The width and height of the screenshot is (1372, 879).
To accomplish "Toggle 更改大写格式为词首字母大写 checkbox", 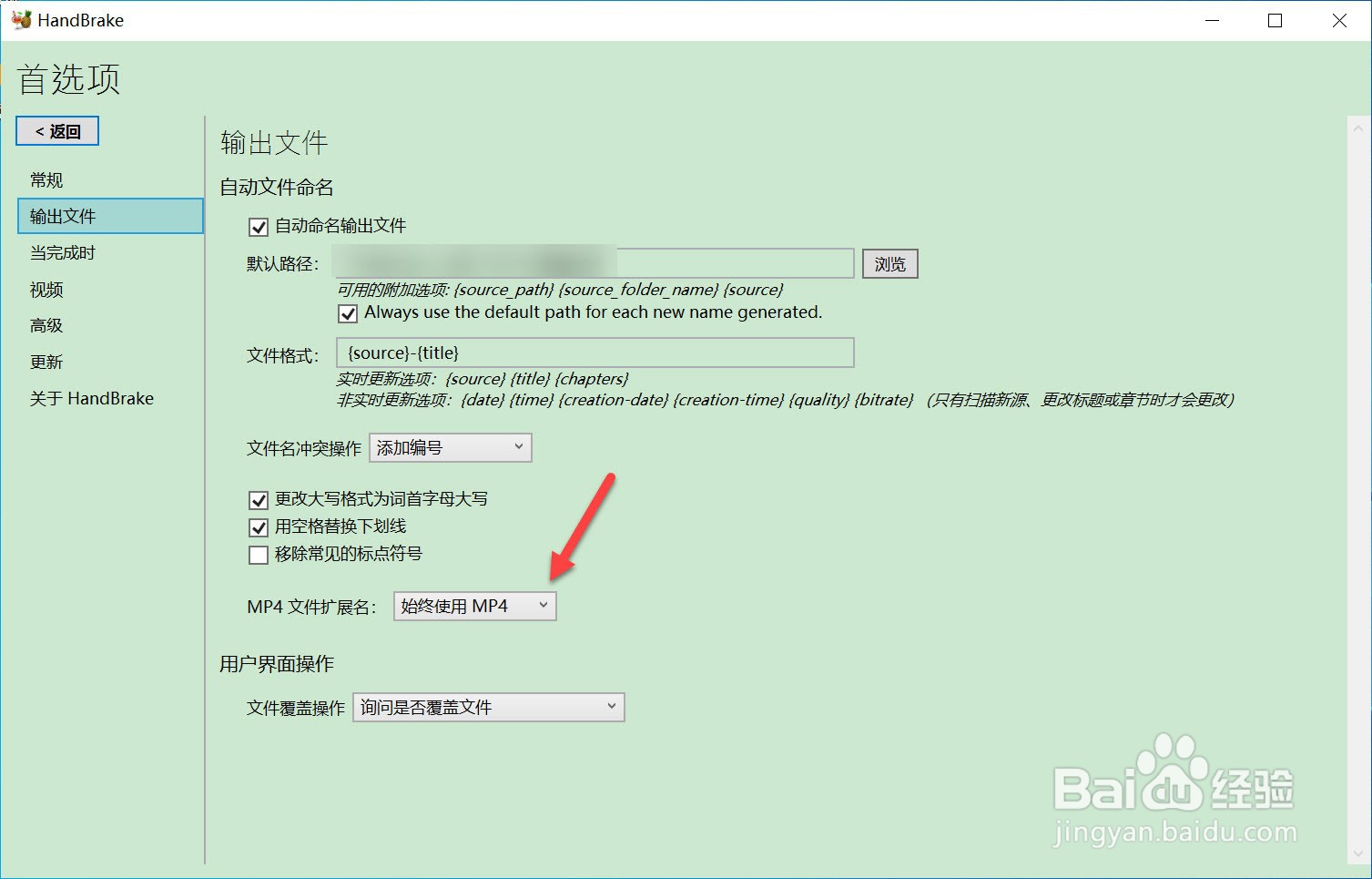I will click(x=259, y=499).
